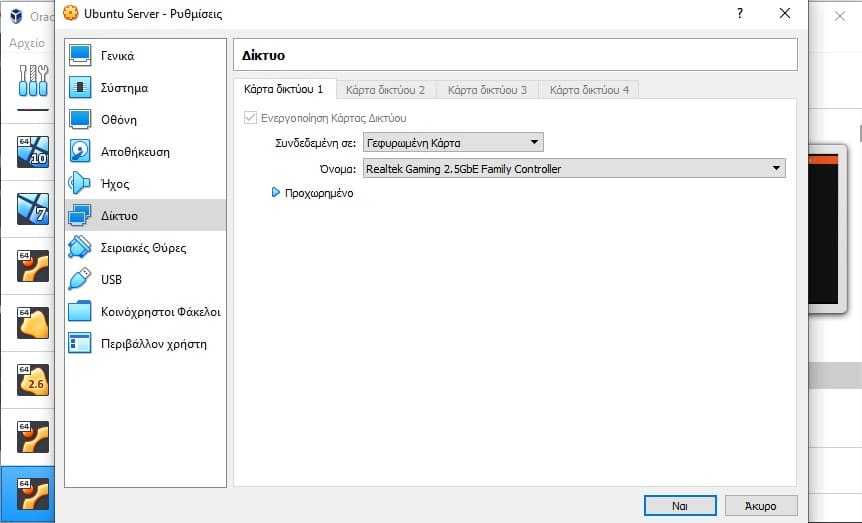Click the Σύστημα category label

[124, 88]
